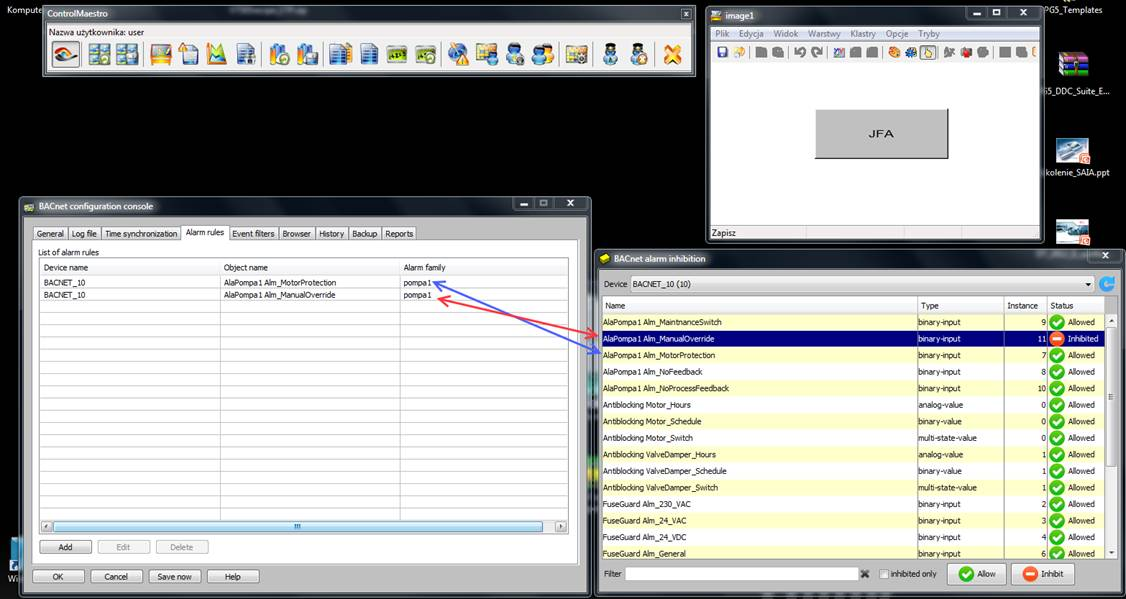Select the hand pointer tool in image1
Screen dimensions: 1126x599
(928, 52)
